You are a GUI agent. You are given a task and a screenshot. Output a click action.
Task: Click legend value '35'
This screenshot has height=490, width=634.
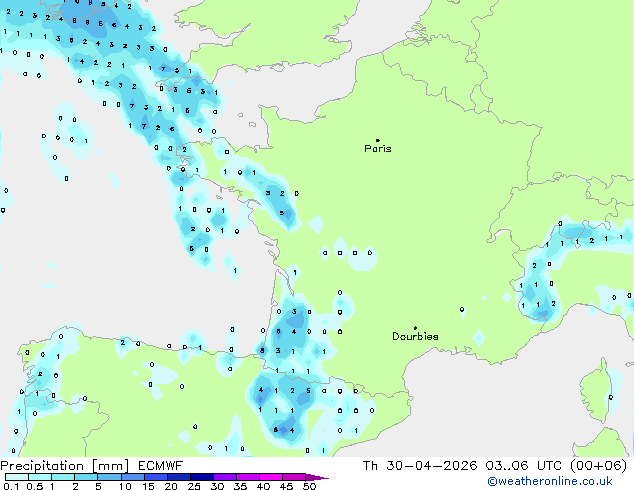click(x=241, y=486)
